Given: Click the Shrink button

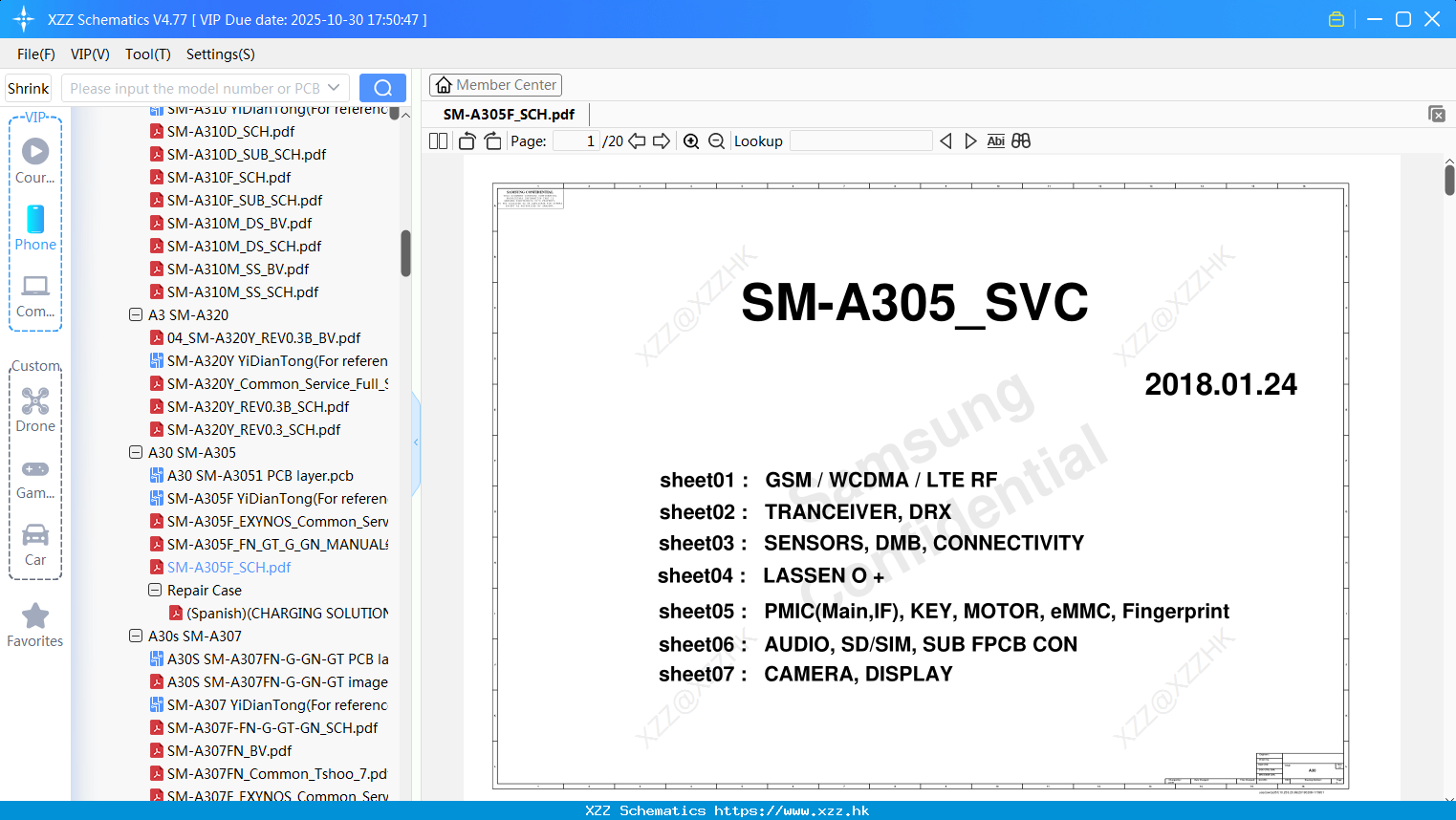Looking at the screenshot, I should 29,88.
